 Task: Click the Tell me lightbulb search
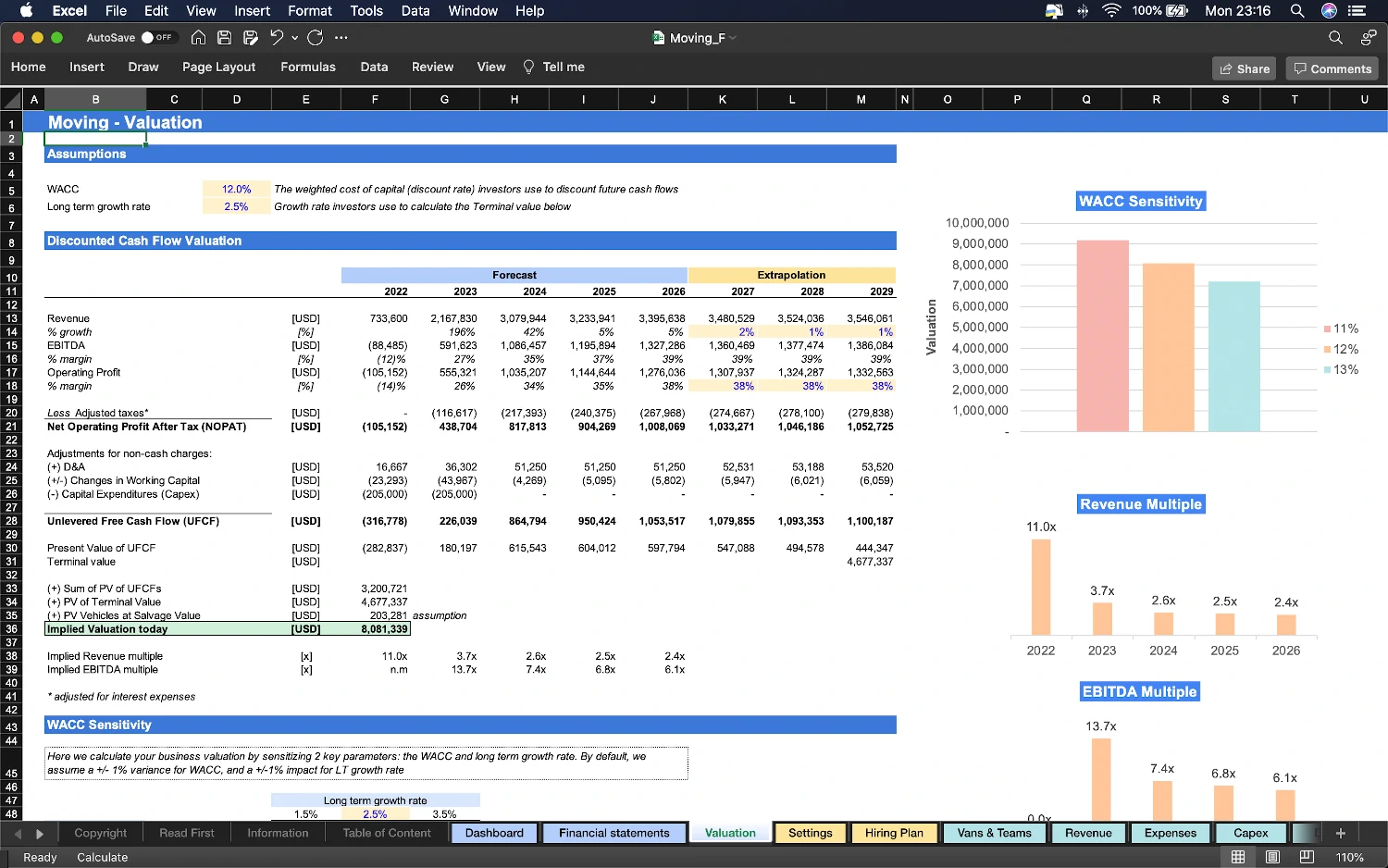click(x=554, y=67)
